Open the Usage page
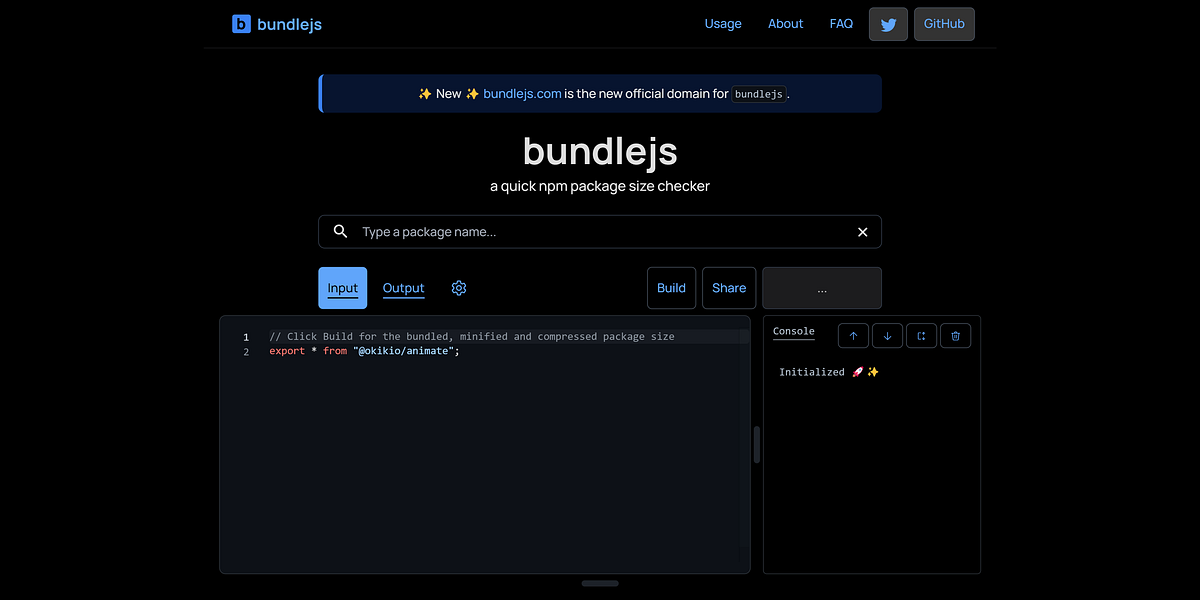1200x600 pixels. pyautogui.click(x=723, y=23)
